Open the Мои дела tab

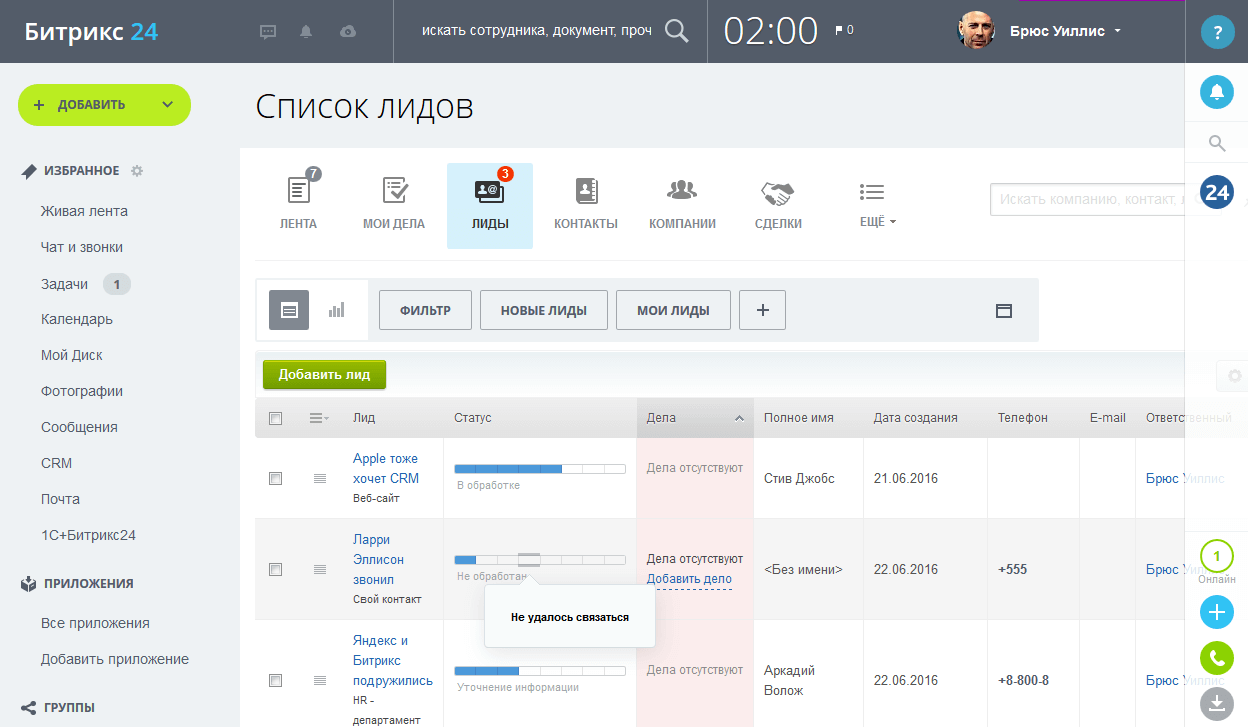click(394, 205)
